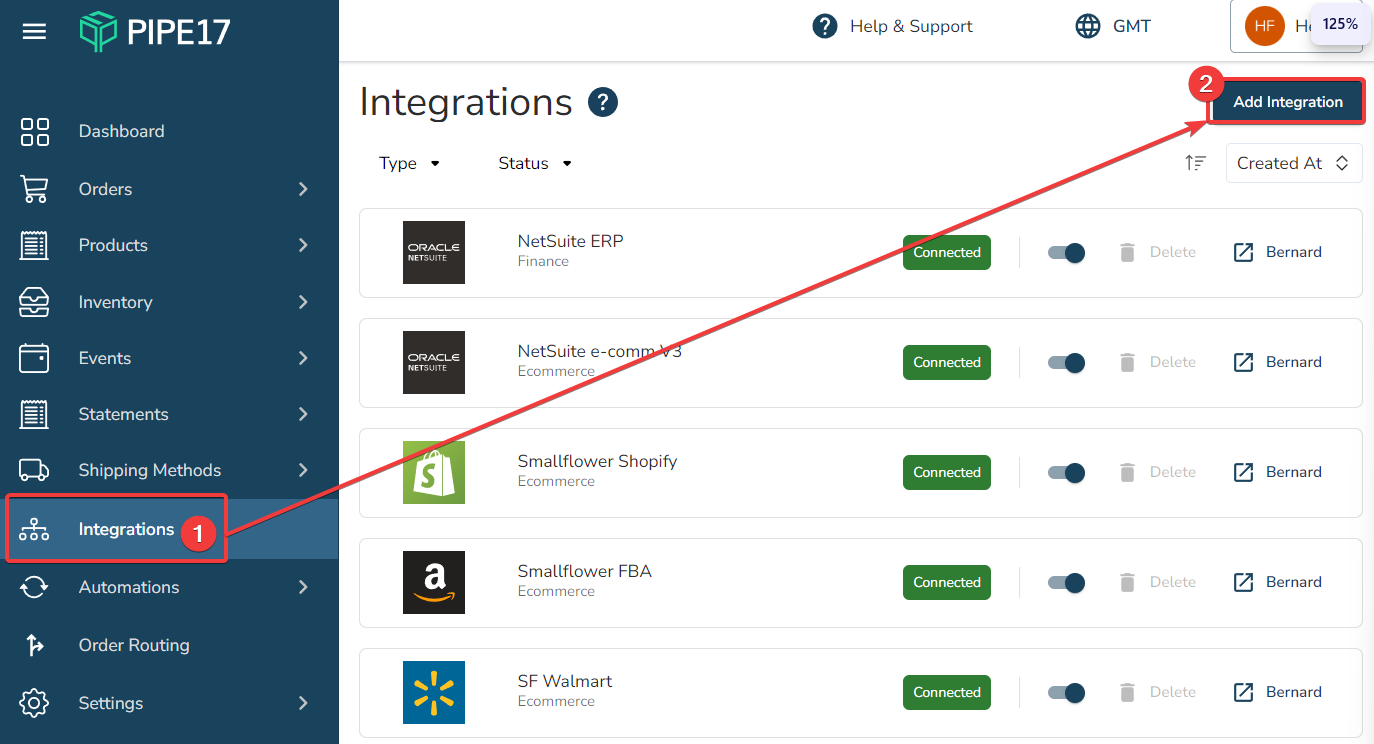Expand the Inventory submenu chevron
Viewport: 1374px width, 744px height.
tap(303, 302)
